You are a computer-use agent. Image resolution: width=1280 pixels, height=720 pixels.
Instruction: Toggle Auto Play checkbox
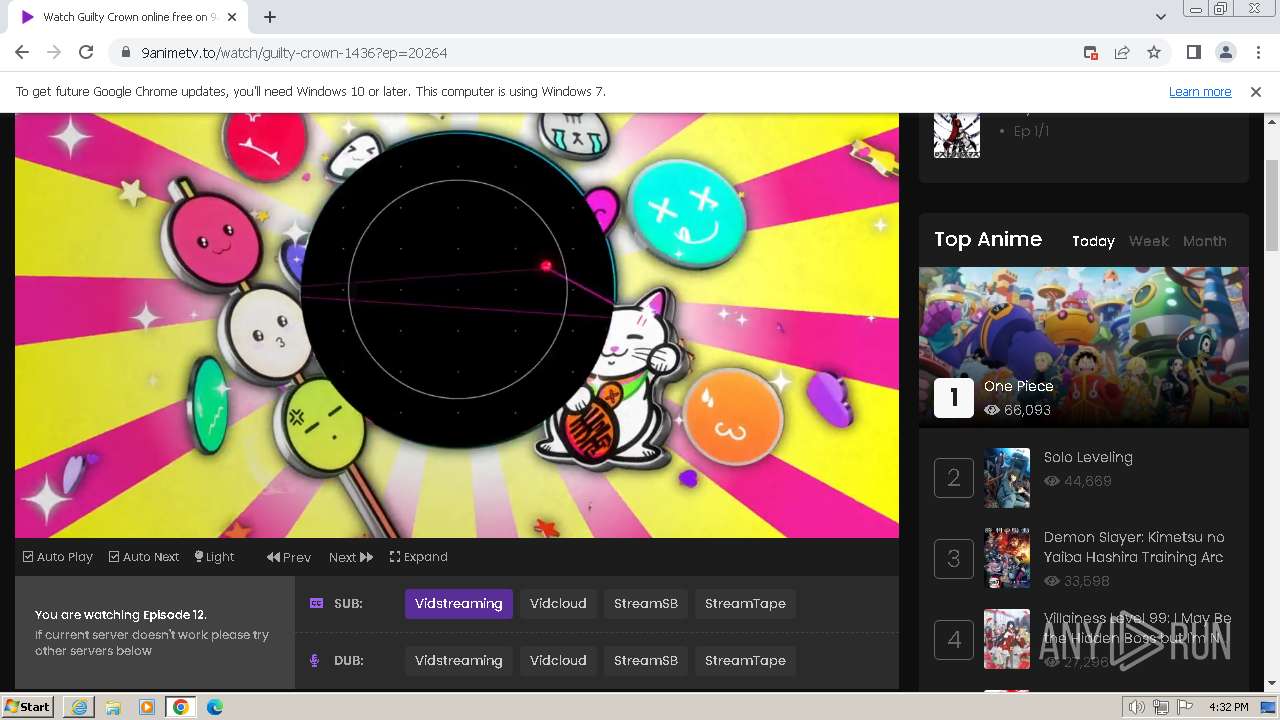58,557
